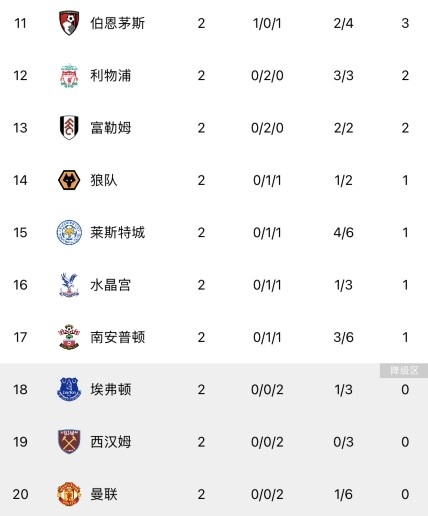The width and height of the screenshot is (428, 516).
Task: Open team 伯恩茅斯 from the standings
Action: (117, 23)
